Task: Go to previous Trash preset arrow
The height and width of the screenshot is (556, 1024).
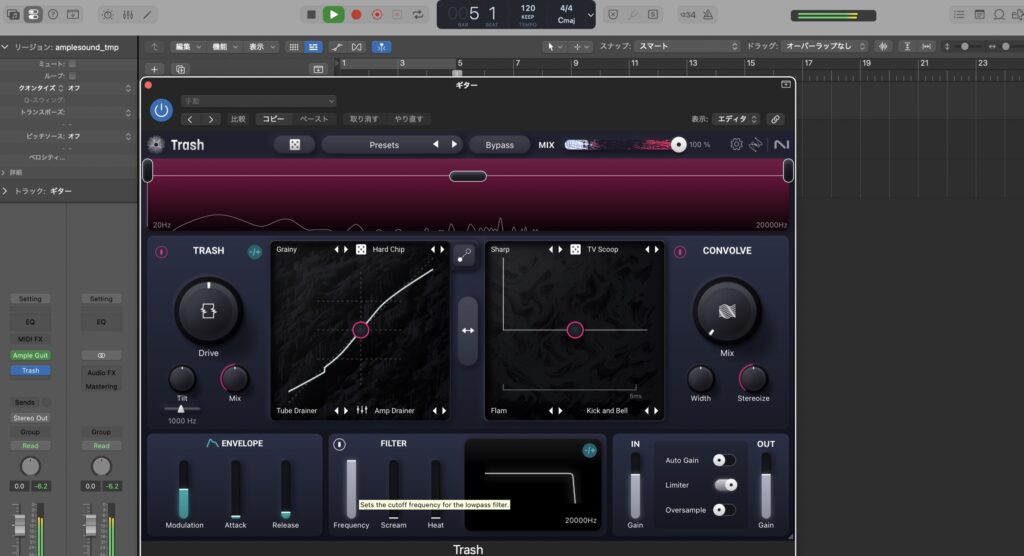Action: (436, 144)
